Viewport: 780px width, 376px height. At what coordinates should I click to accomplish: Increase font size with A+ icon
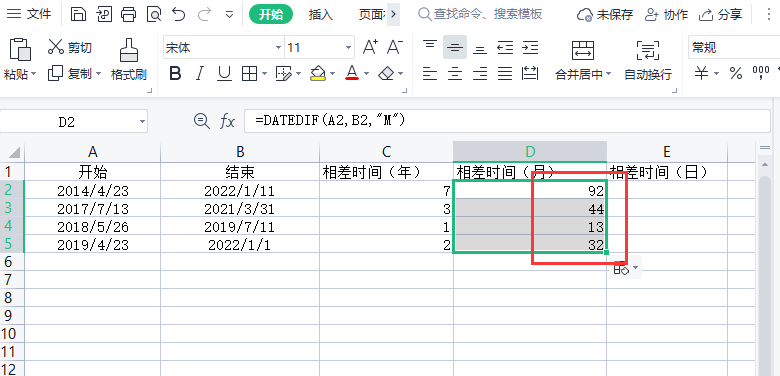370,47
